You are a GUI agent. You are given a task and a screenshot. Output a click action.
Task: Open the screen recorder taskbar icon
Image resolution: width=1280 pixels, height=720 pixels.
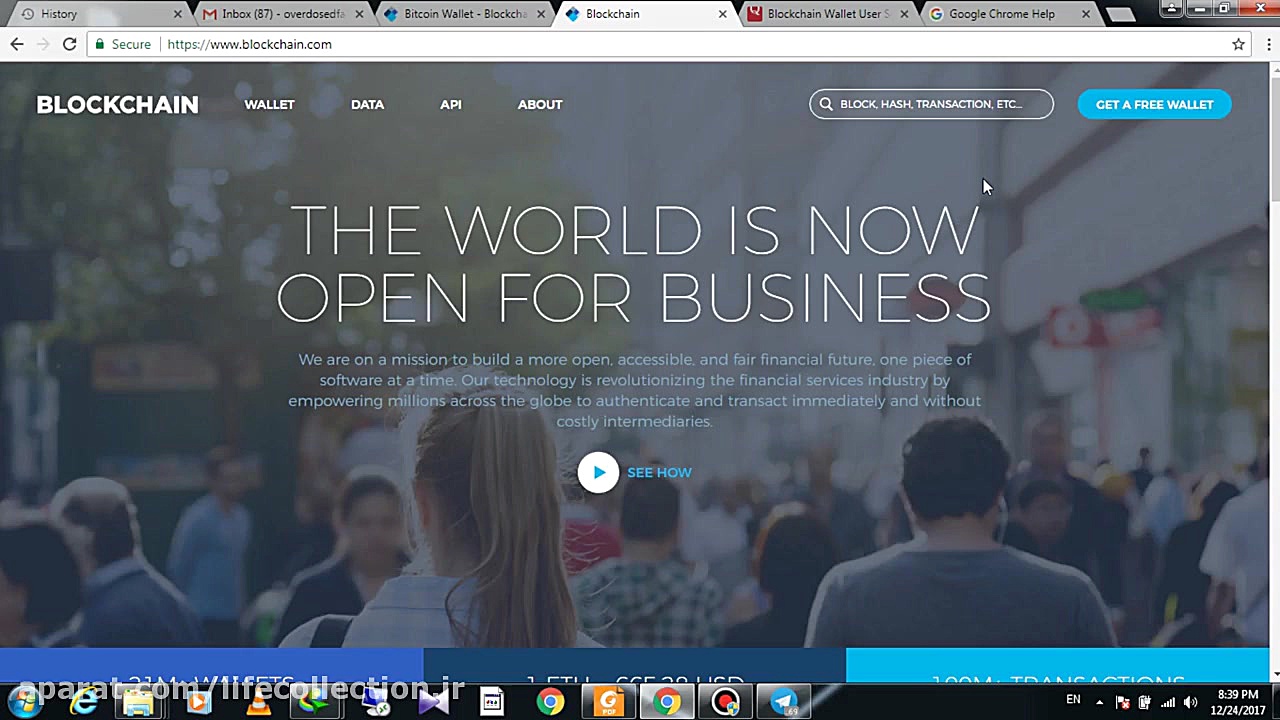tap(725, 703)
